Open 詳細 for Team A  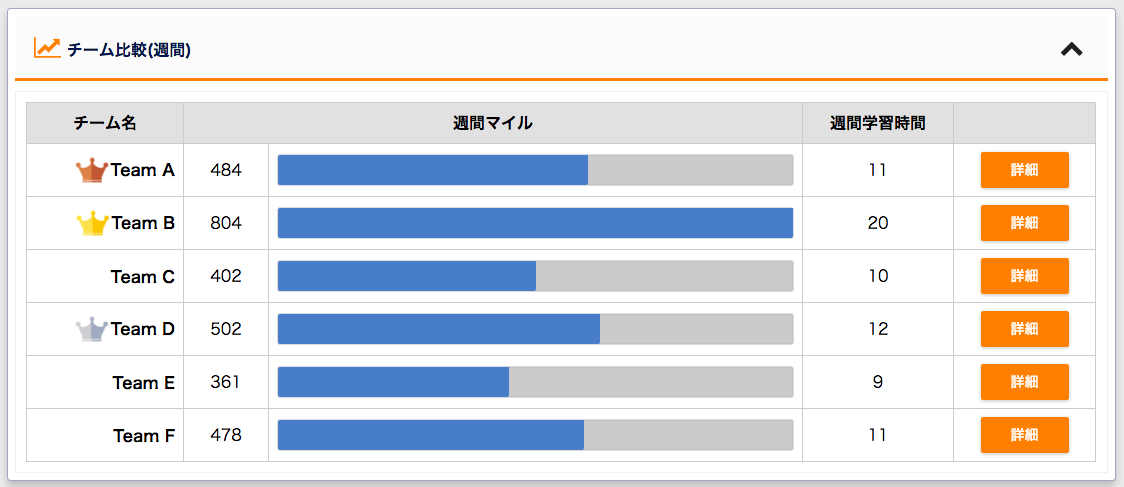(x=1024, y=170)
